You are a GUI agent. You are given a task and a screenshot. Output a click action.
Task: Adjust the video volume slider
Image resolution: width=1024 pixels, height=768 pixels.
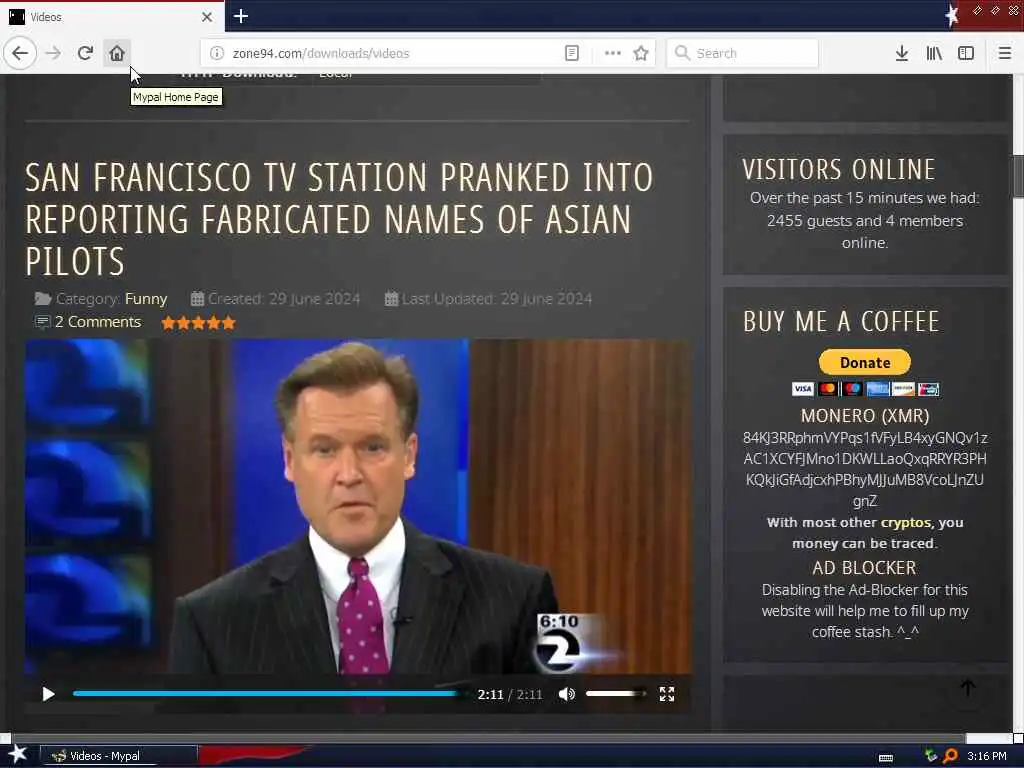pyautogui.click(x=615, y=694)
